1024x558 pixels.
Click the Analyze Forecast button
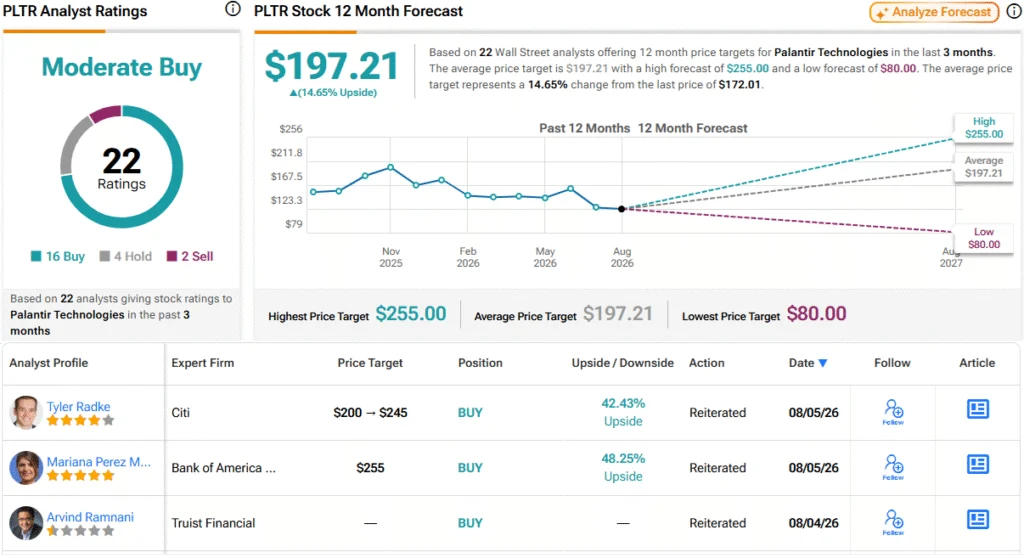(934, 12)
